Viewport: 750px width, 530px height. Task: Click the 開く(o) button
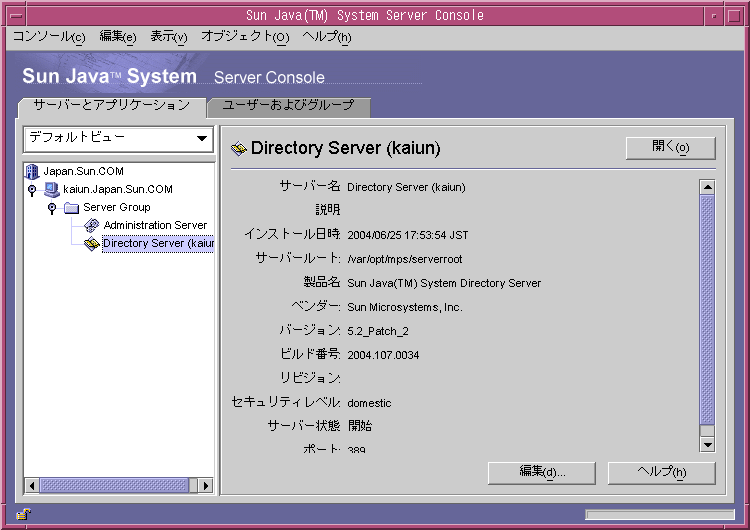click(671, 147)
